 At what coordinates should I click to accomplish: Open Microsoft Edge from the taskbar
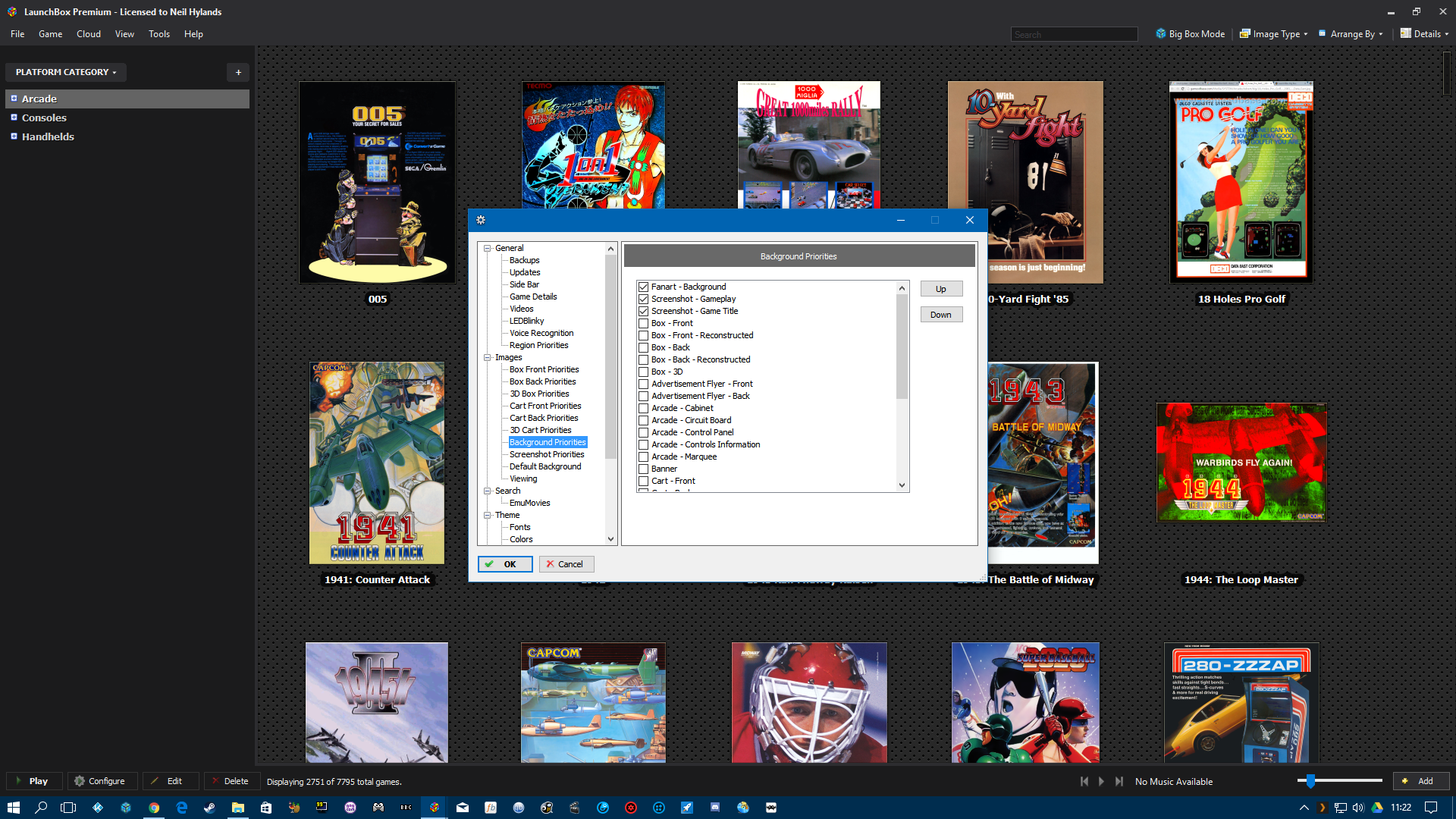pos(182,808)
